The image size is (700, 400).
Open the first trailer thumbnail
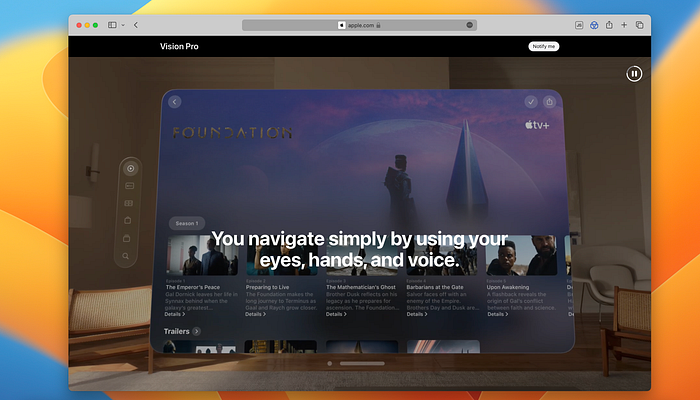(x=200, y=347)
